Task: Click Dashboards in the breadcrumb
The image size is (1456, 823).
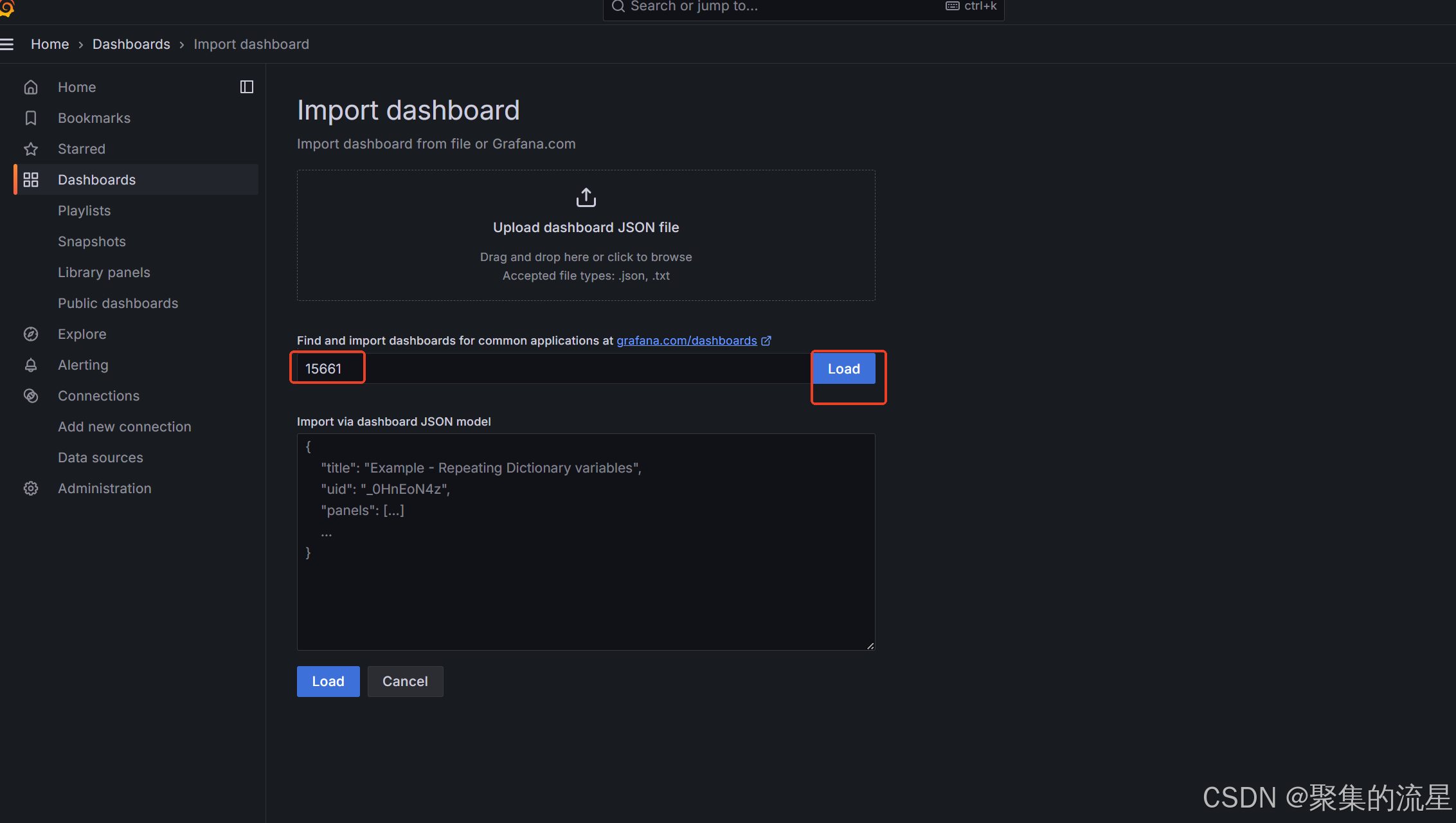Action: point(131,44)
